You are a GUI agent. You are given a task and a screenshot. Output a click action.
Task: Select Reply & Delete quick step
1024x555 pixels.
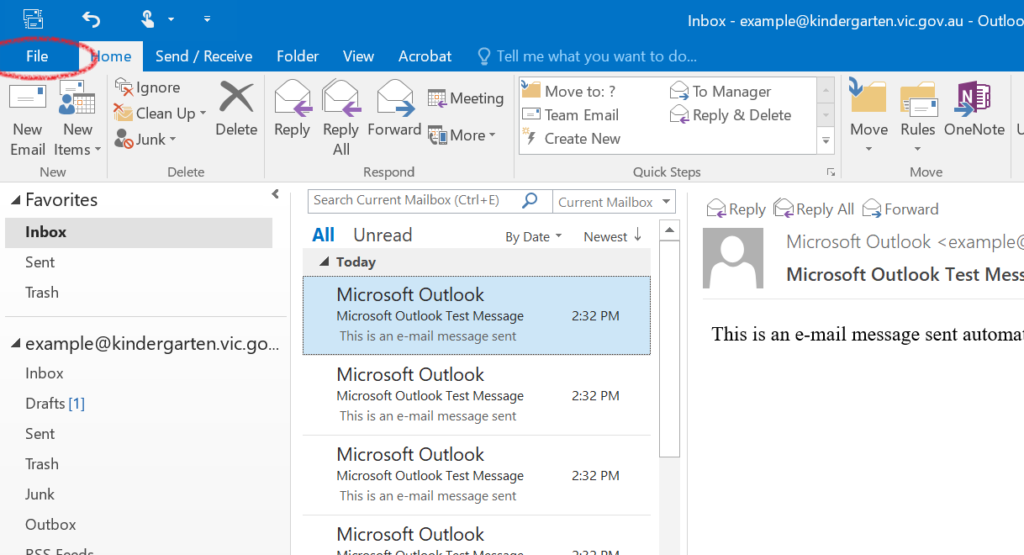coord(730,115)
